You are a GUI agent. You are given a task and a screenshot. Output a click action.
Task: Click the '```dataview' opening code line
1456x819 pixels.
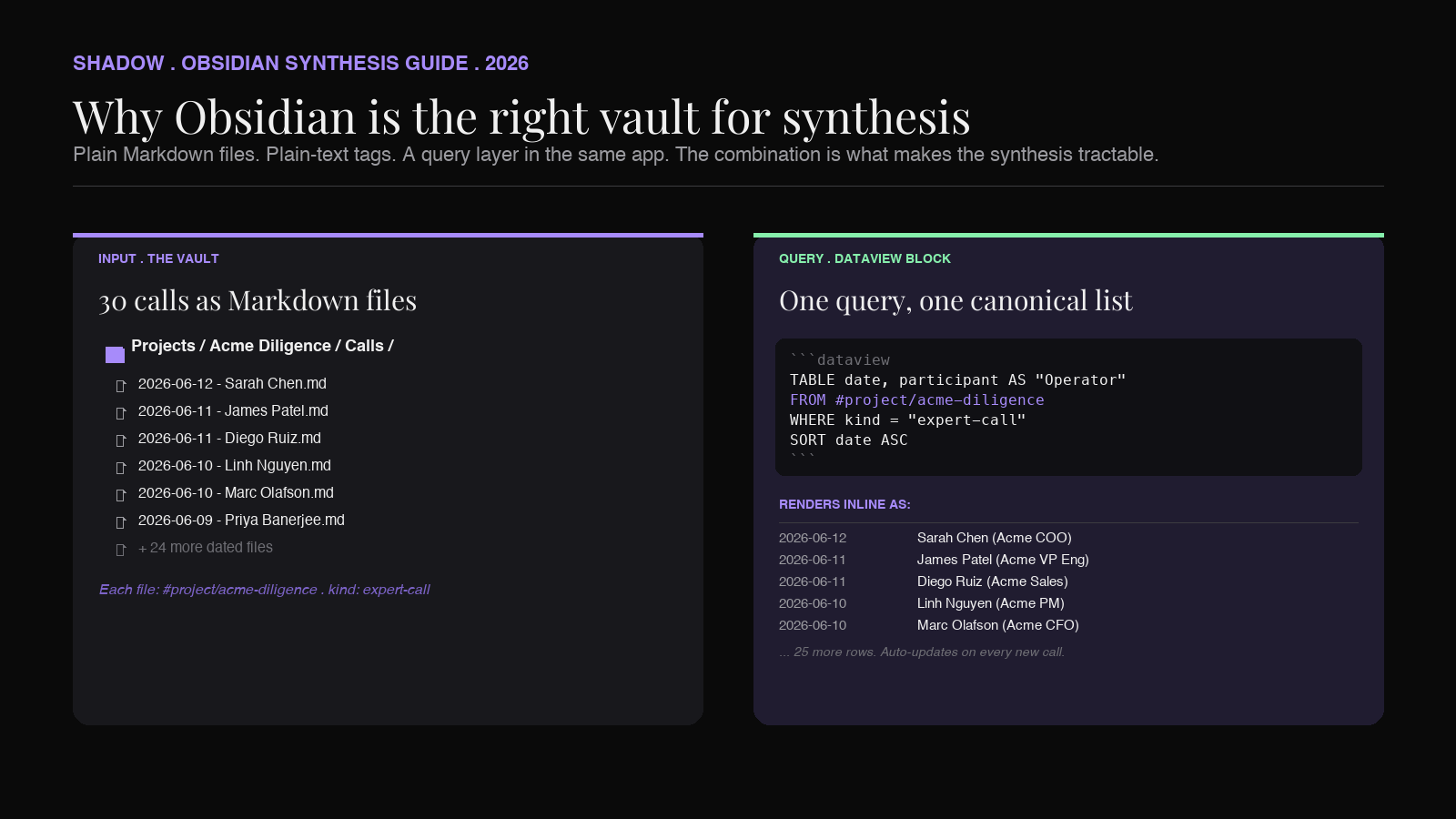coord(840,359)
